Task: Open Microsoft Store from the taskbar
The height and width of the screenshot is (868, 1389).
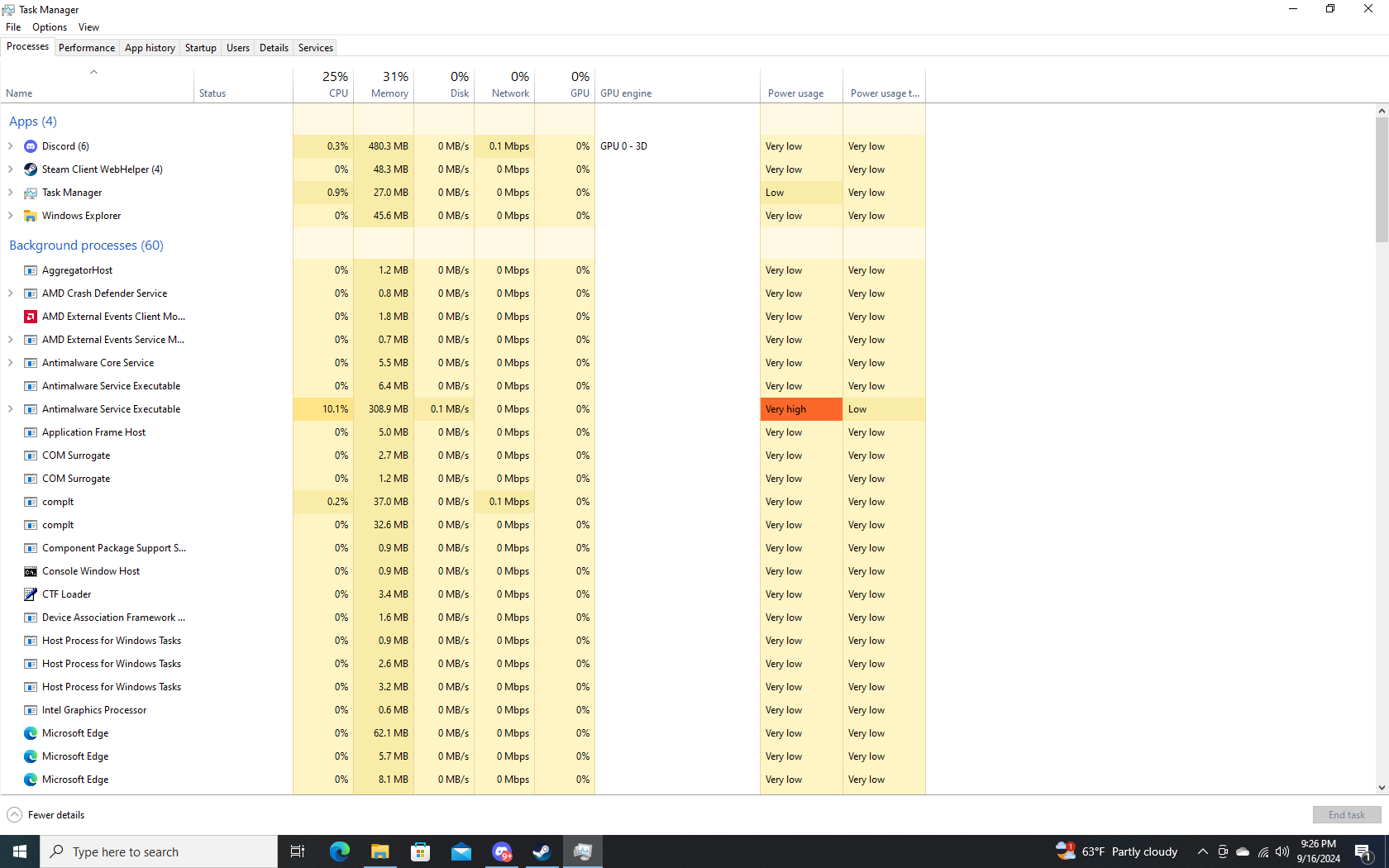Action: point(421,851)
